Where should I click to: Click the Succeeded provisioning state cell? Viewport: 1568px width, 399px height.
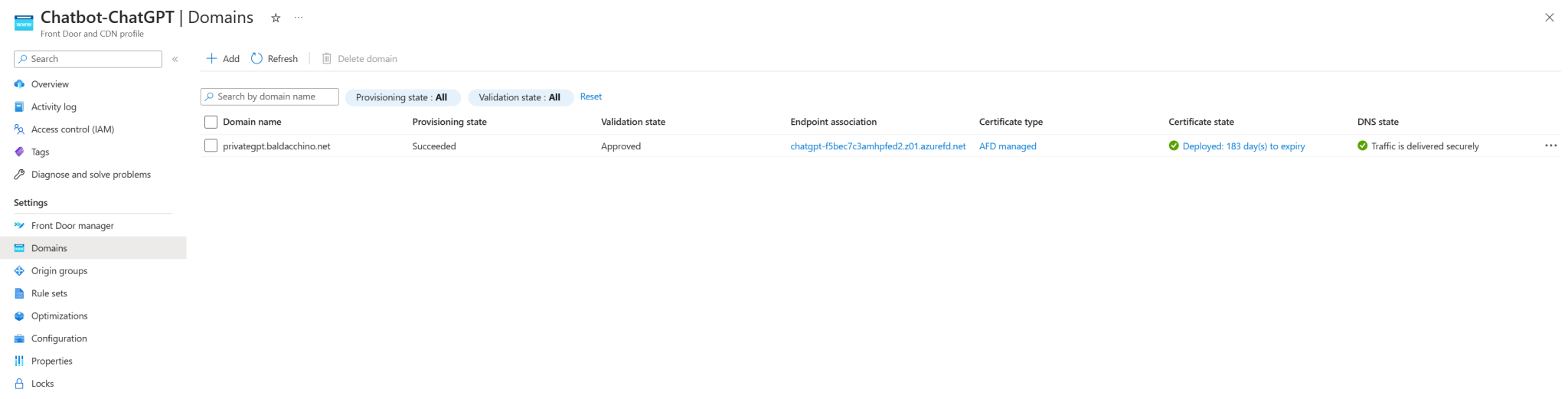434,146
